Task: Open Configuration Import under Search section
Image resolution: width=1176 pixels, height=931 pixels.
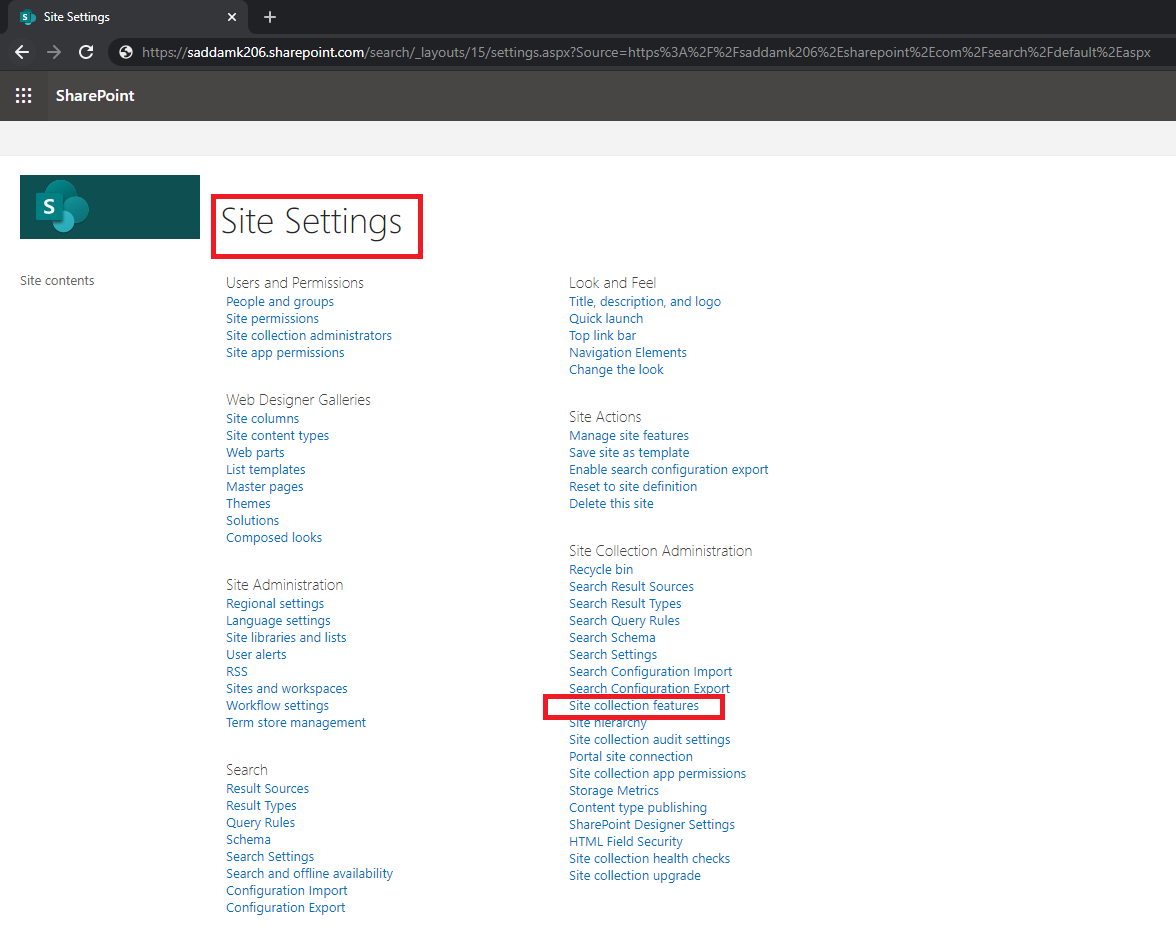Action: (286, 890)
